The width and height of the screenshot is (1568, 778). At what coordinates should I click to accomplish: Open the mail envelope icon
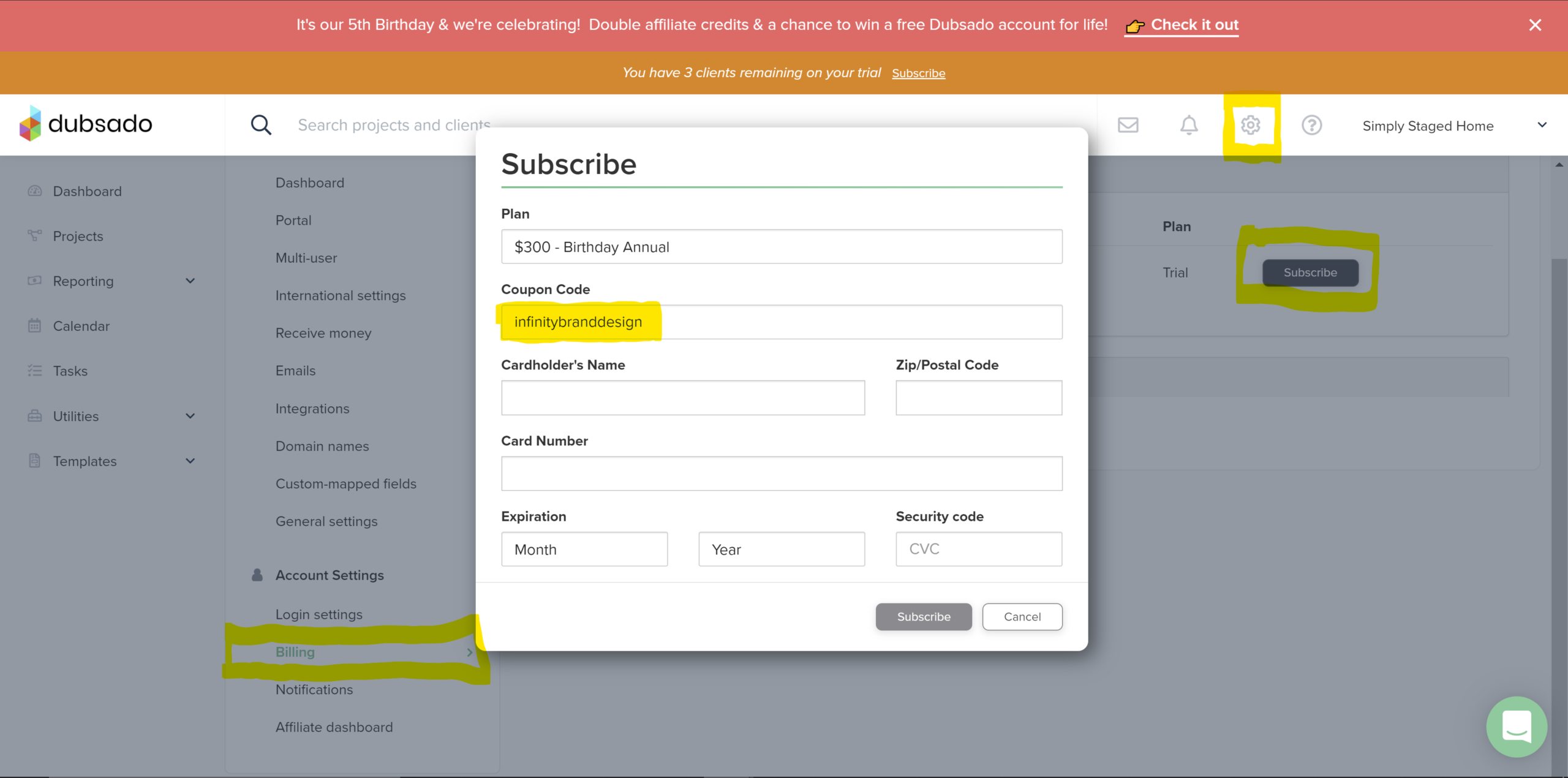click(x=1128, y=125)
